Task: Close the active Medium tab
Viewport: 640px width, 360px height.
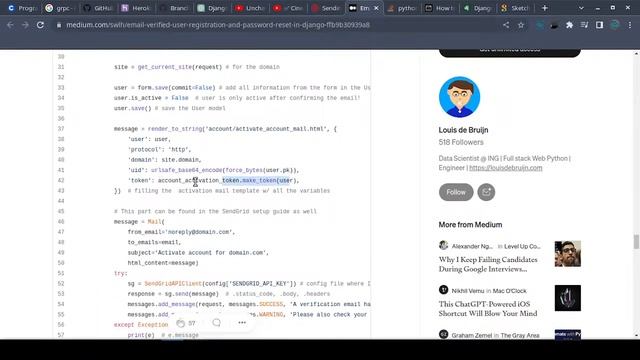Action: coord(376,8)
